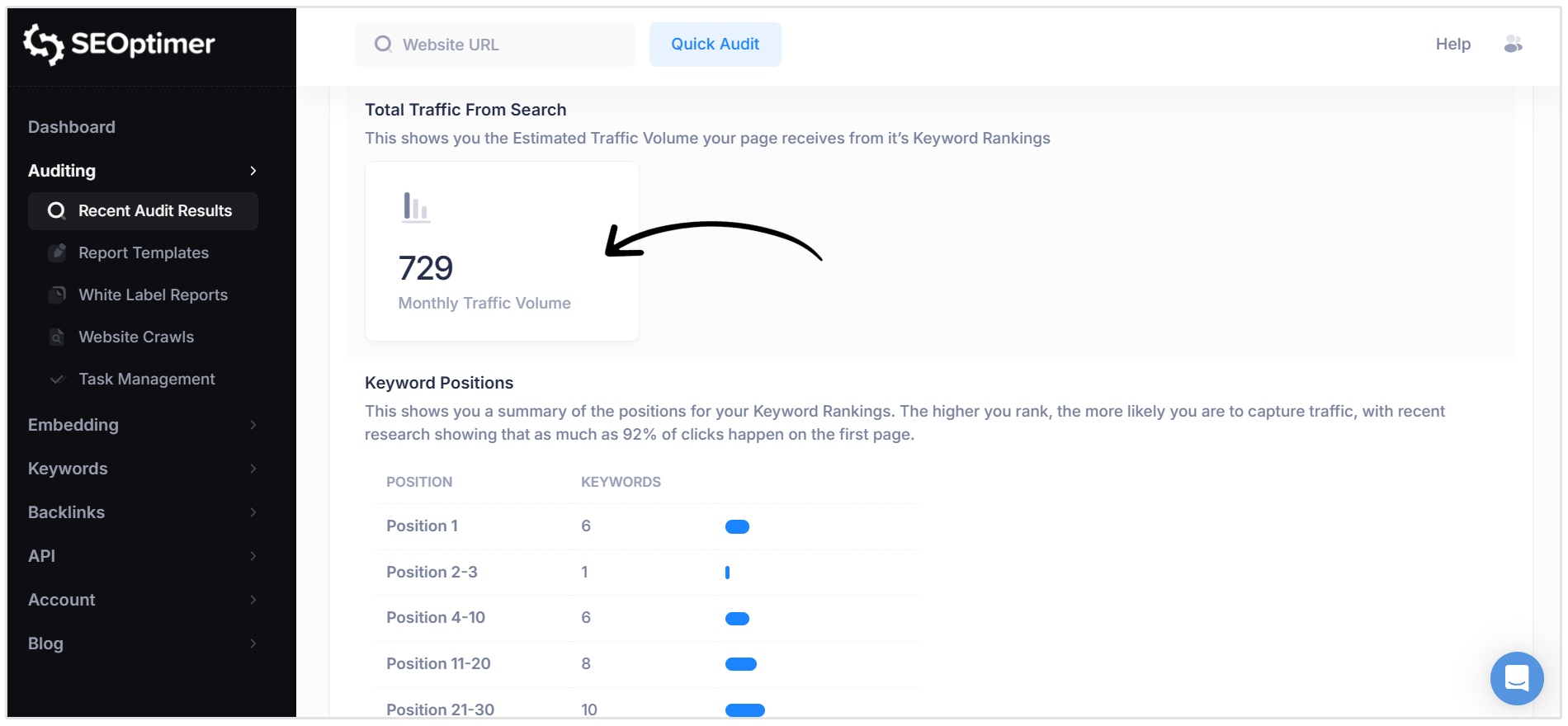Click the Position 1 row label
This screenshot has width=1568, height=726.
pos(422,526)
